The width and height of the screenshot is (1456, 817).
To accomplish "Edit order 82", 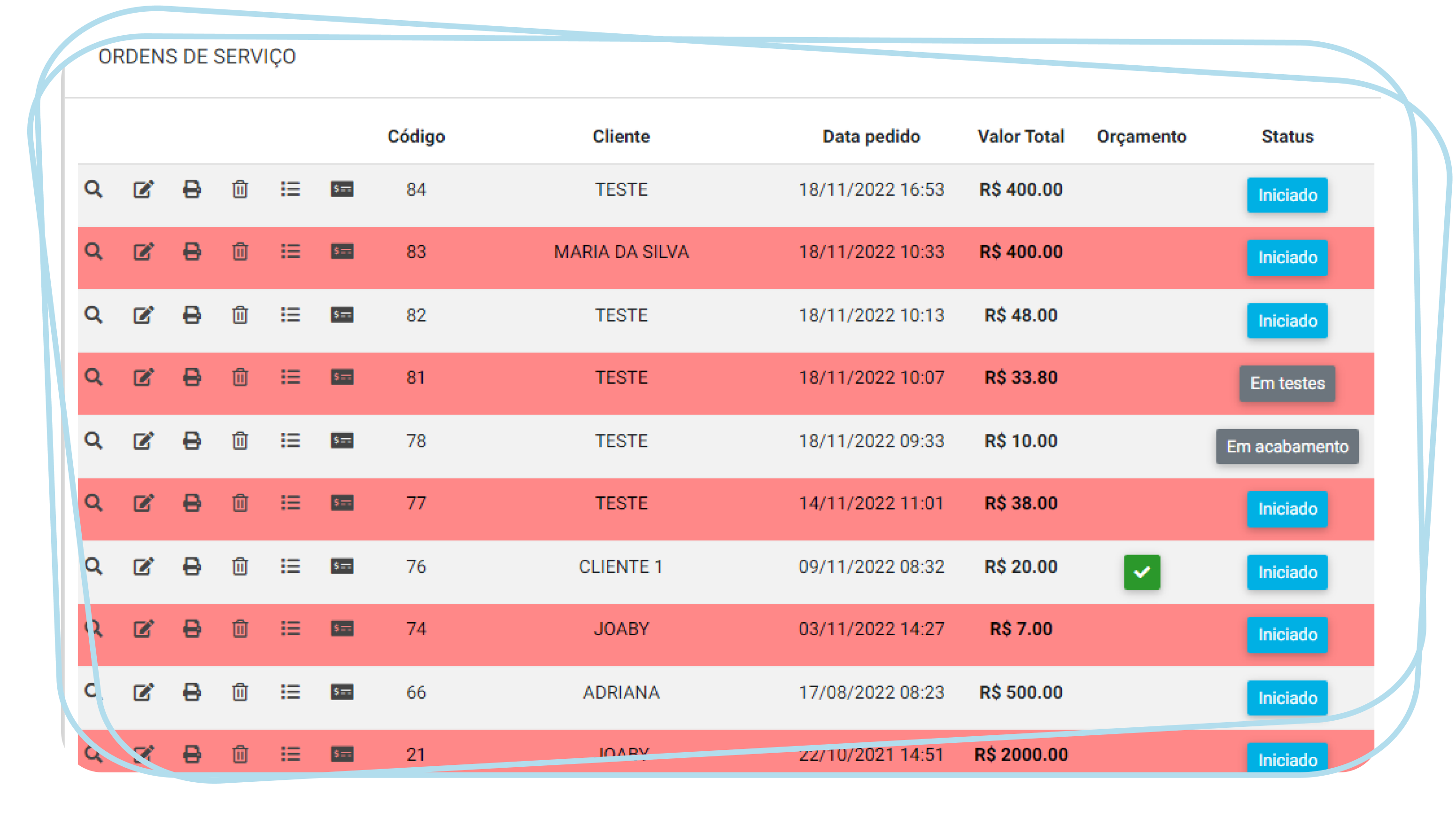I will 143,315.
